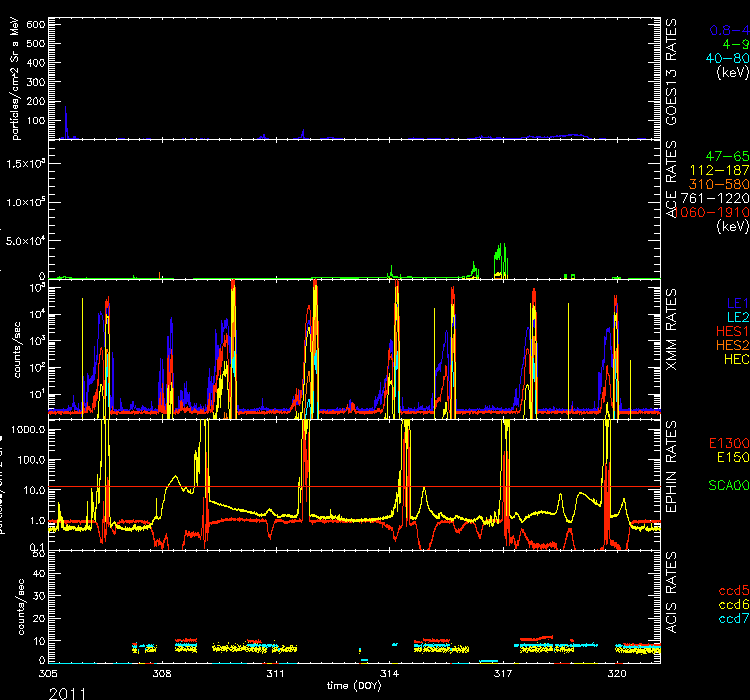Select the white 761-1220 ACE legend entry

coord(720,199)
